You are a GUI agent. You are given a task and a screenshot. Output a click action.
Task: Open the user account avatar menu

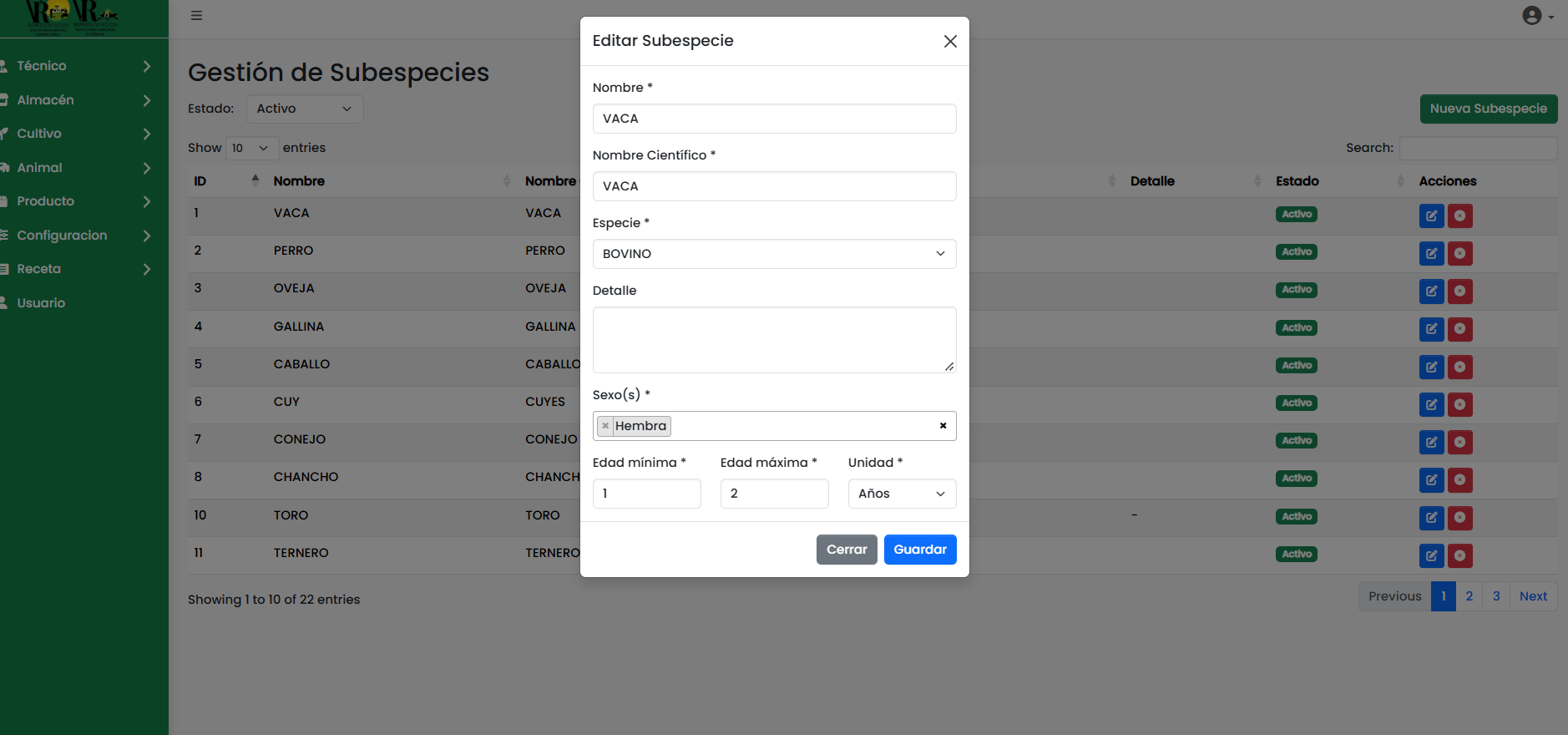(x=1538, y=16)
